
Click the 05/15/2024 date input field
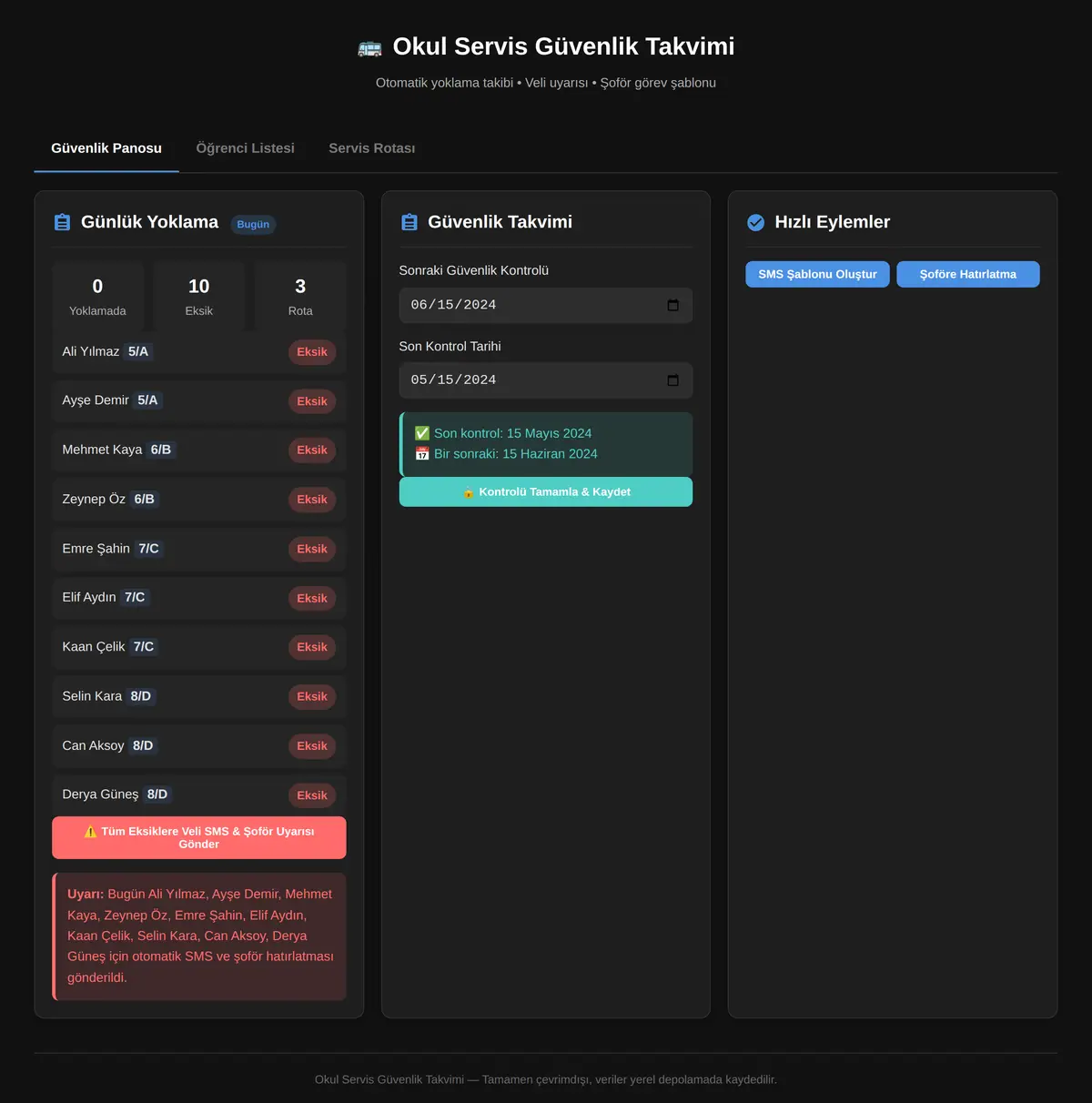(546, 380)
